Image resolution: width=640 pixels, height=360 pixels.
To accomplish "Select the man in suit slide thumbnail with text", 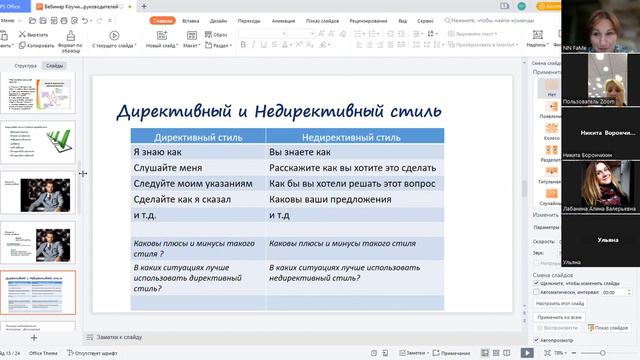I will [x=38, y=242].
